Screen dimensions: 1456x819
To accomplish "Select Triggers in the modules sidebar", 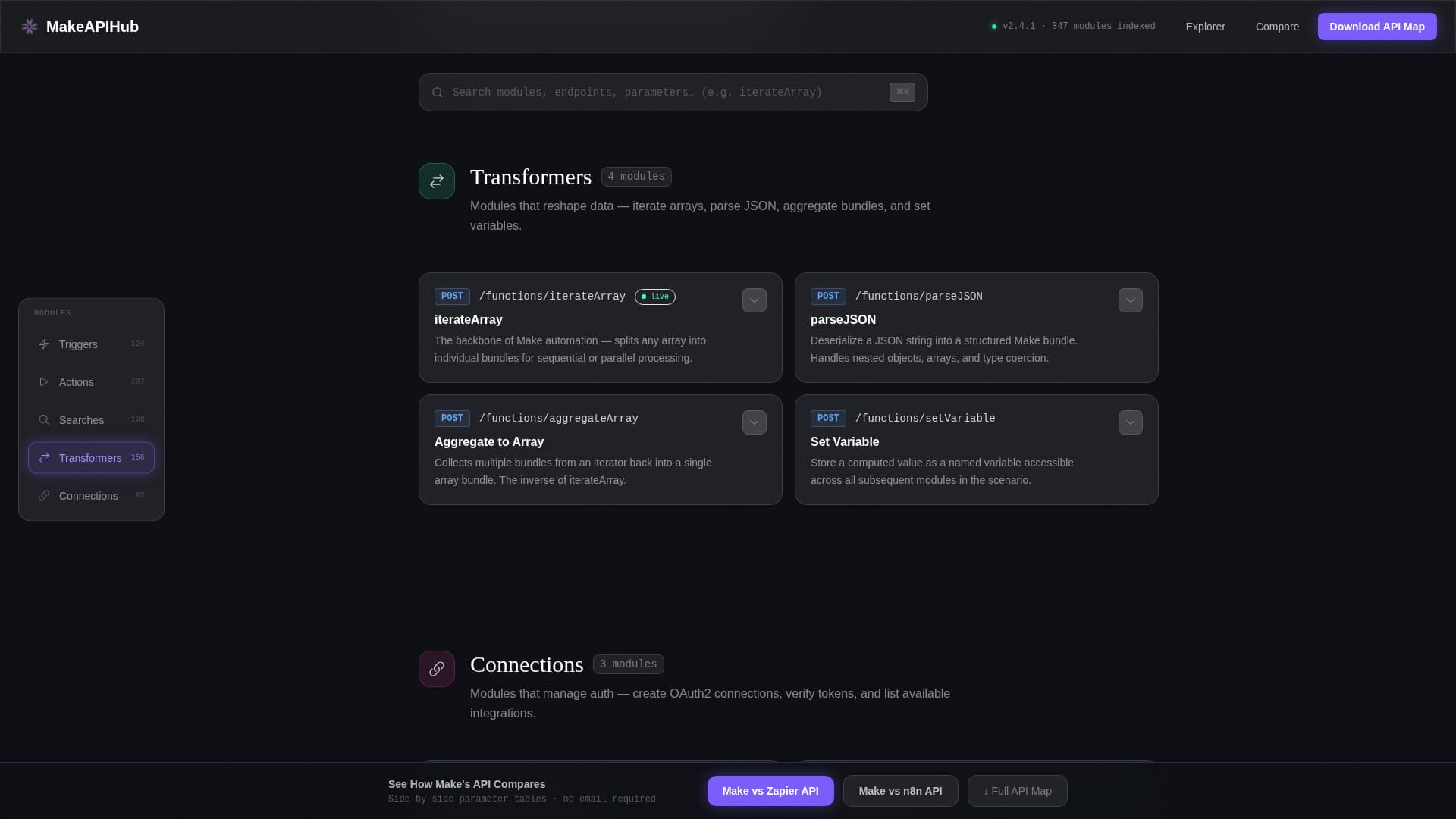I will click(x=92, y=344).
